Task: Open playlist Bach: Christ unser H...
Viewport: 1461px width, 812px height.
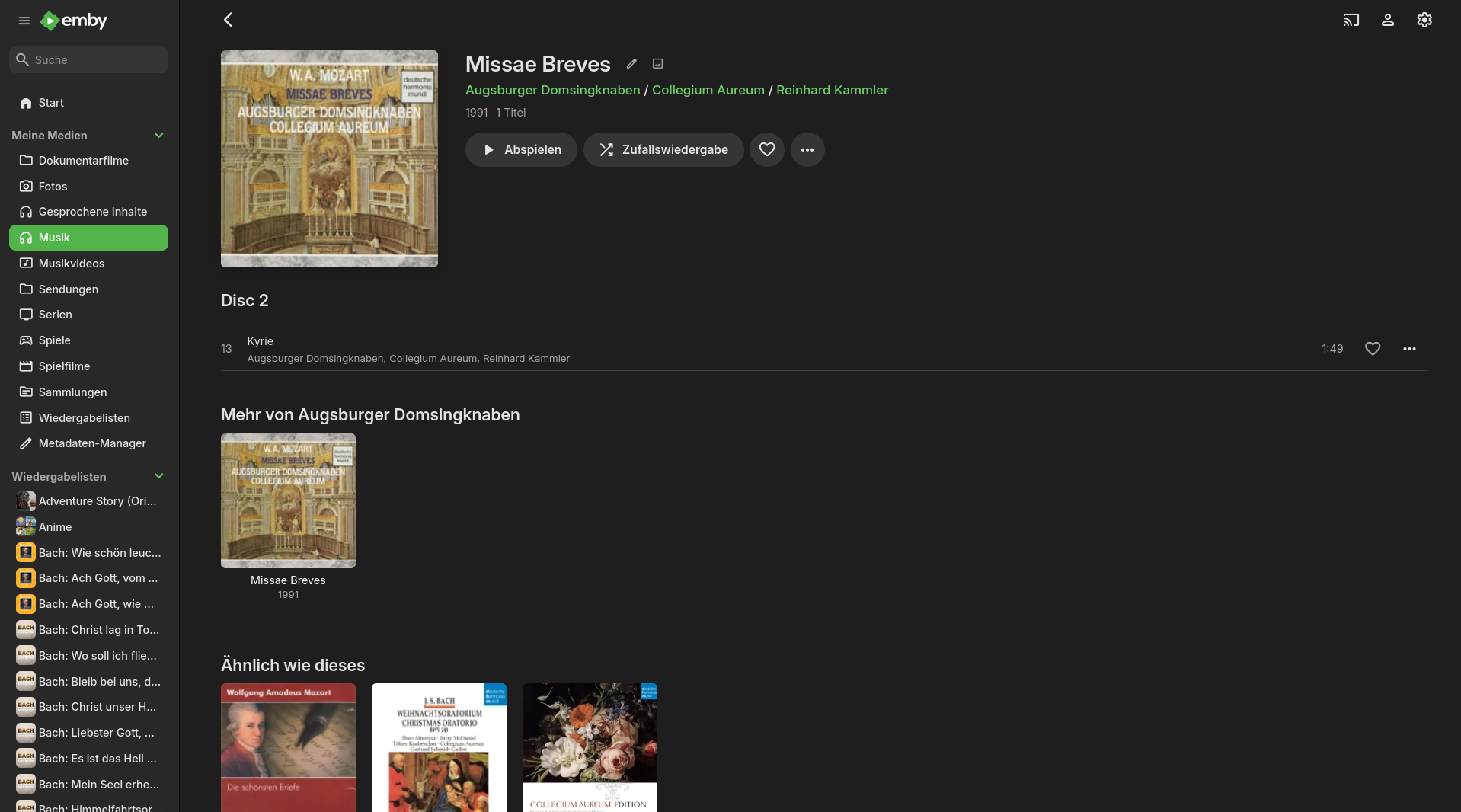Action: (88, 707)
